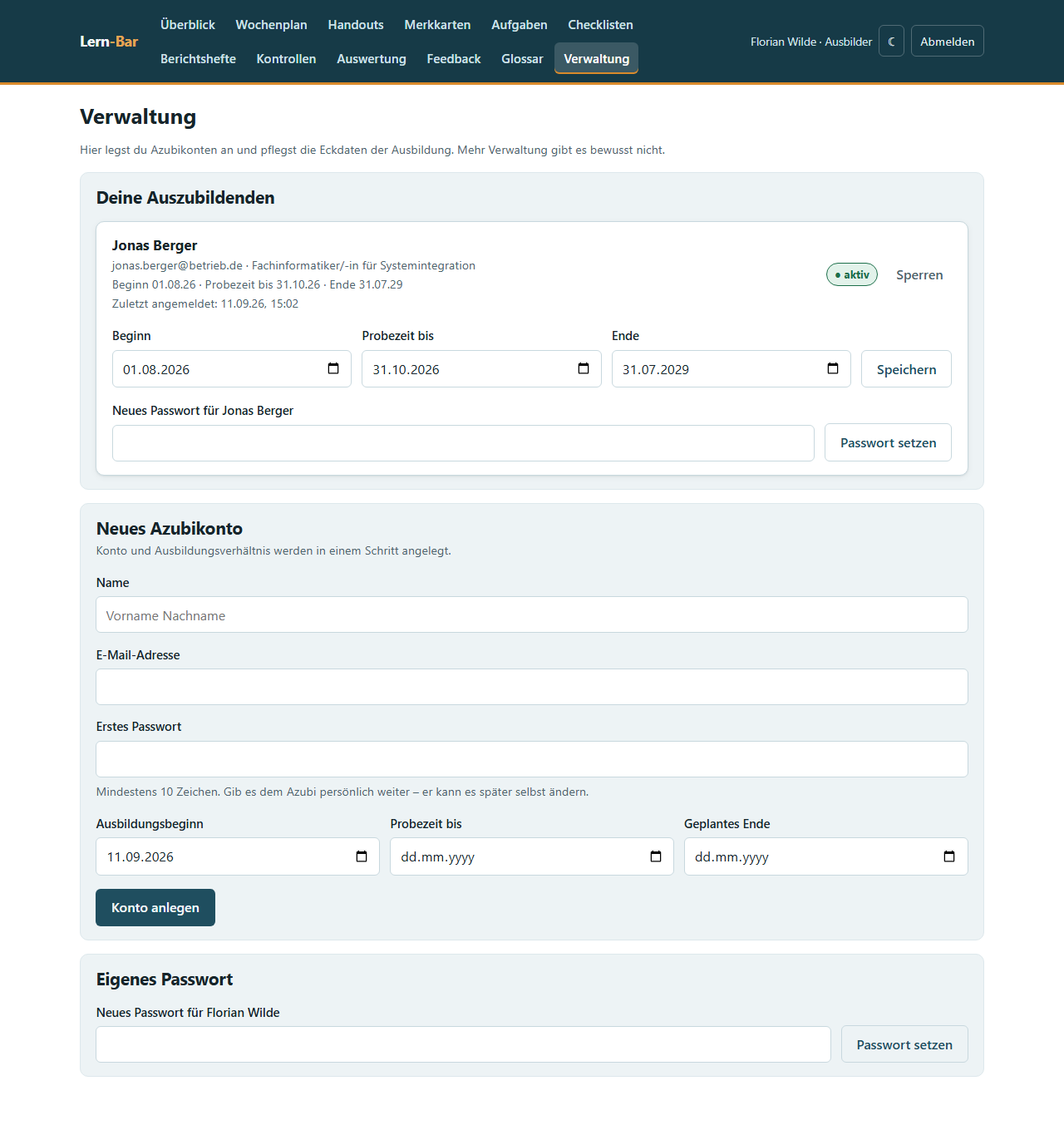Open the Berichtshefte section
The width and height of the screenshot is (1064, 1130).
click(x=198, y=59)
